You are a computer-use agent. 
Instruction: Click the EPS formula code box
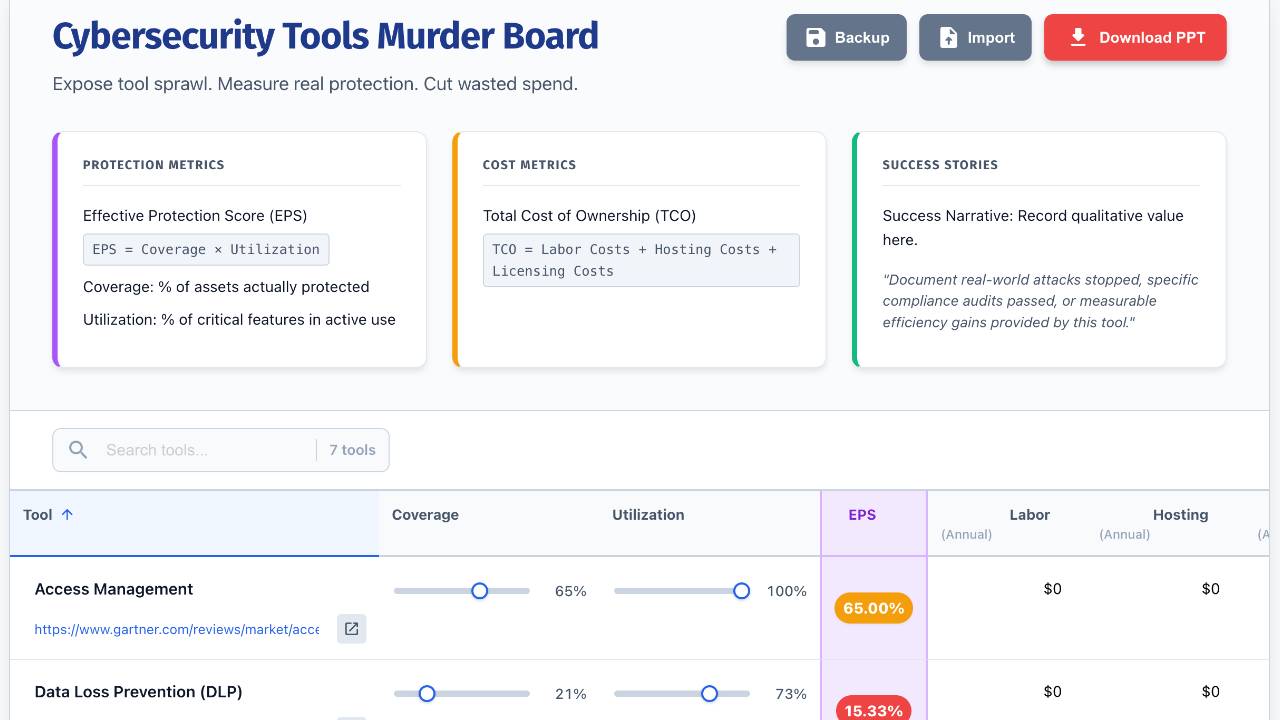tap(206, 250)
